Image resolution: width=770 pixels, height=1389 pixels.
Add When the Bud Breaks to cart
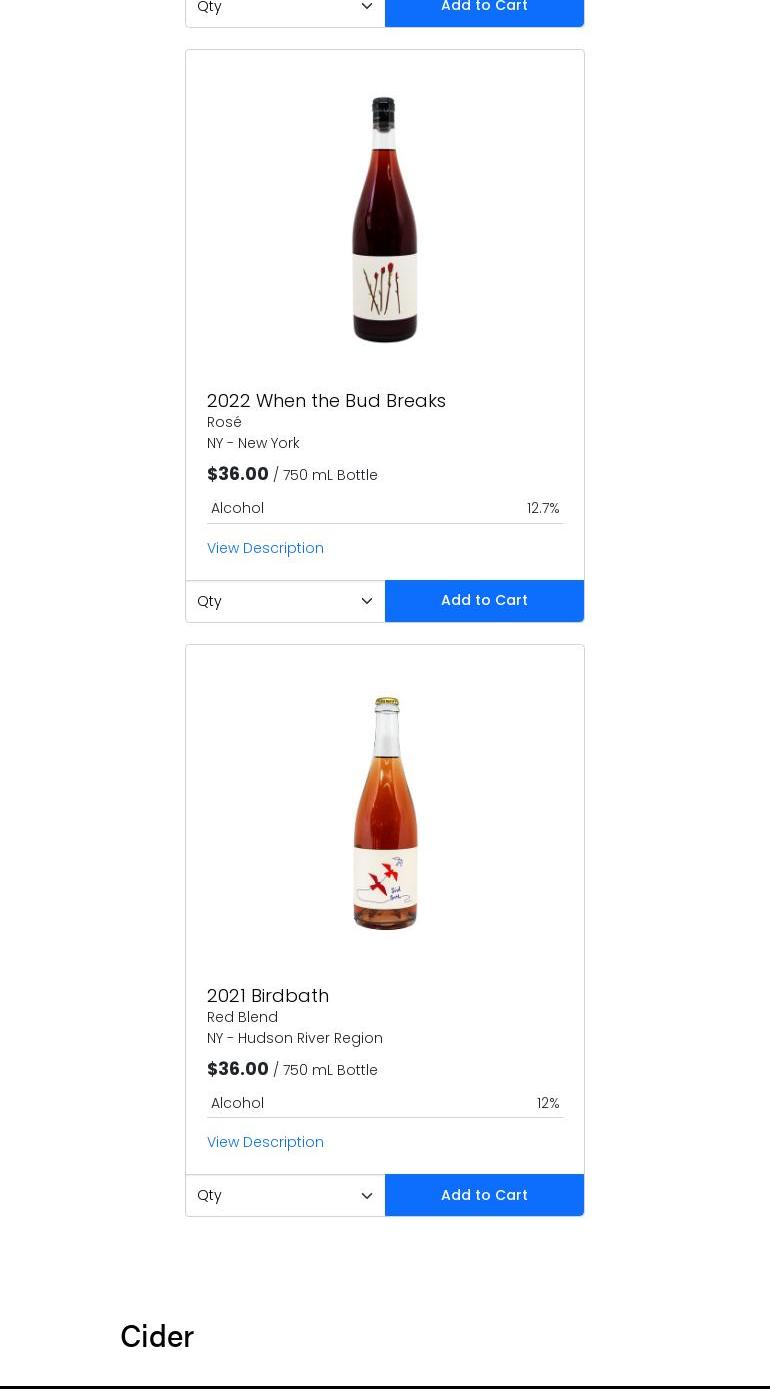click(x=484, y=601)
